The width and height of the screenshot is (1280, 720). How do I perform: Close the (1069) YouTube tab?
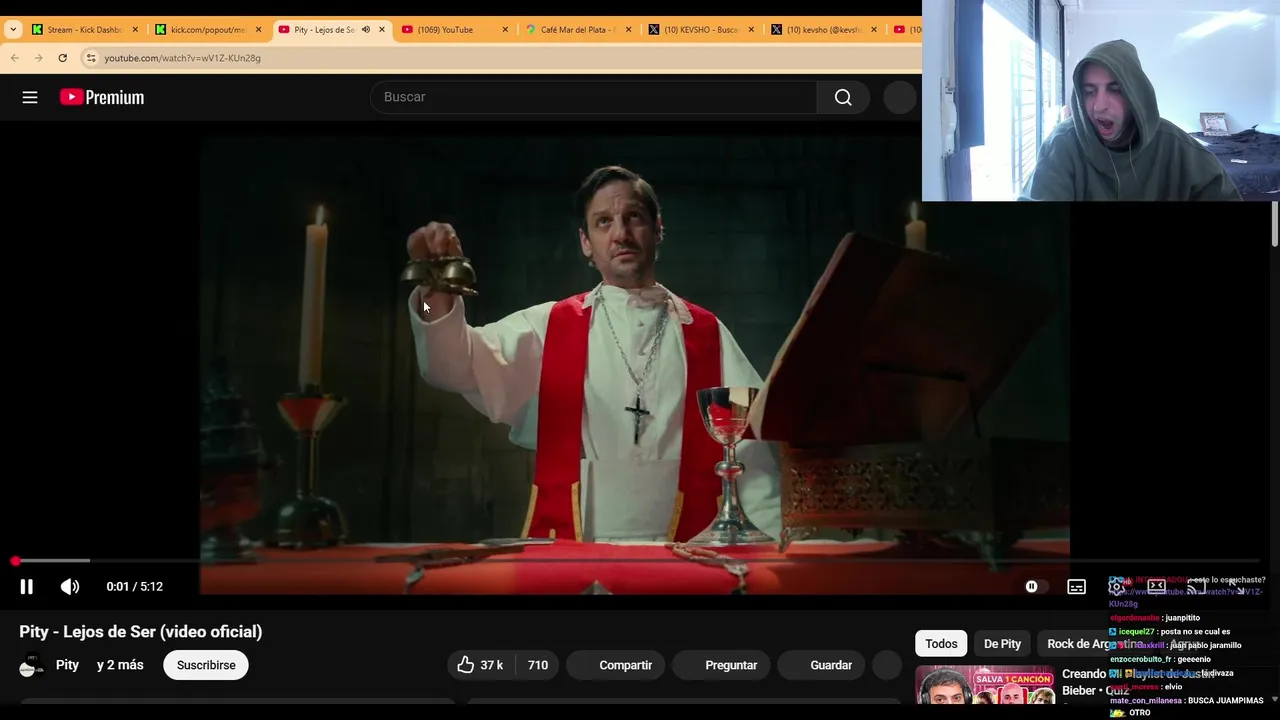[x=505, y=30]
